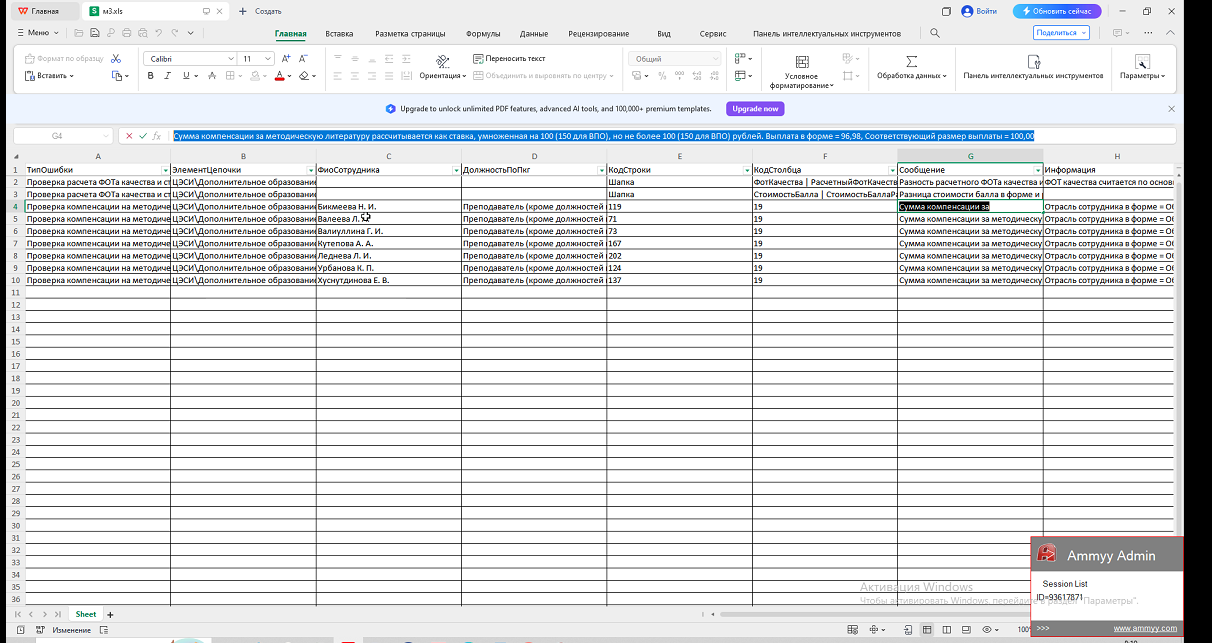Click cell with Хуснутдинова Е. В.

388,280
